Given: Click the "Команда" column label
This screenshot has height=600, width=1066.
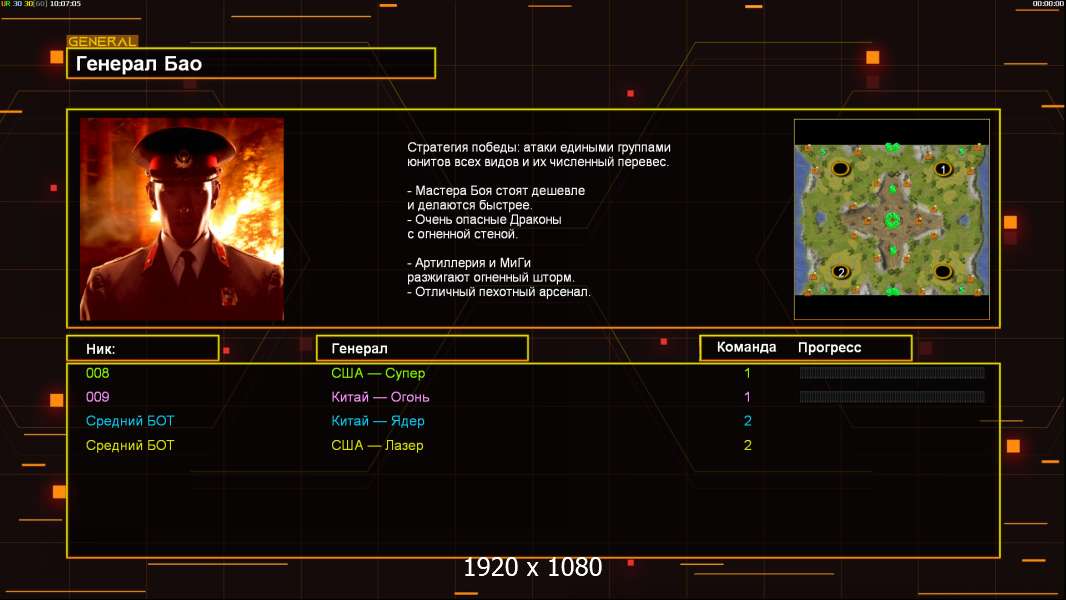Looking at the screenshot, I should 746,348.
